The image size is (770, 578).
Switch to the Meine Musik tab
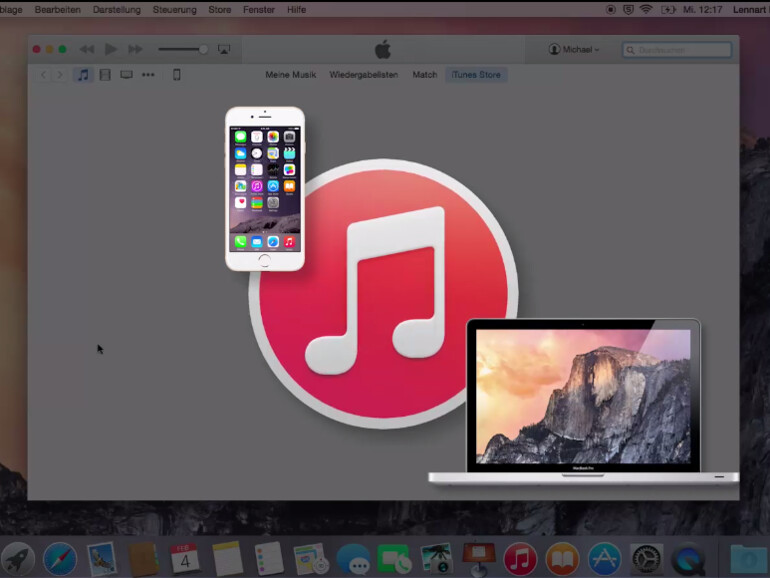pos(291,75)
